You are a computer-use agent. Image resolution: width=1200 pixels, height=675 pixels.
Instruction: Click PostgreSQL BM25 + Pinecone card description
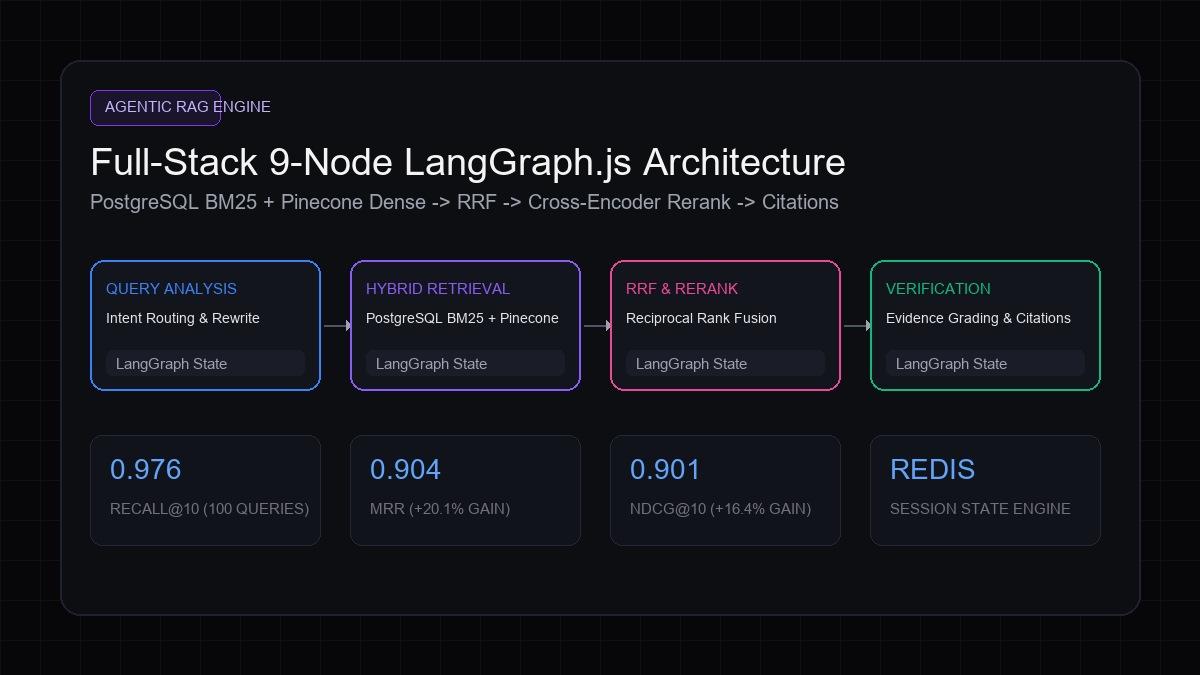pyautogui.click(x=462, y=318)
